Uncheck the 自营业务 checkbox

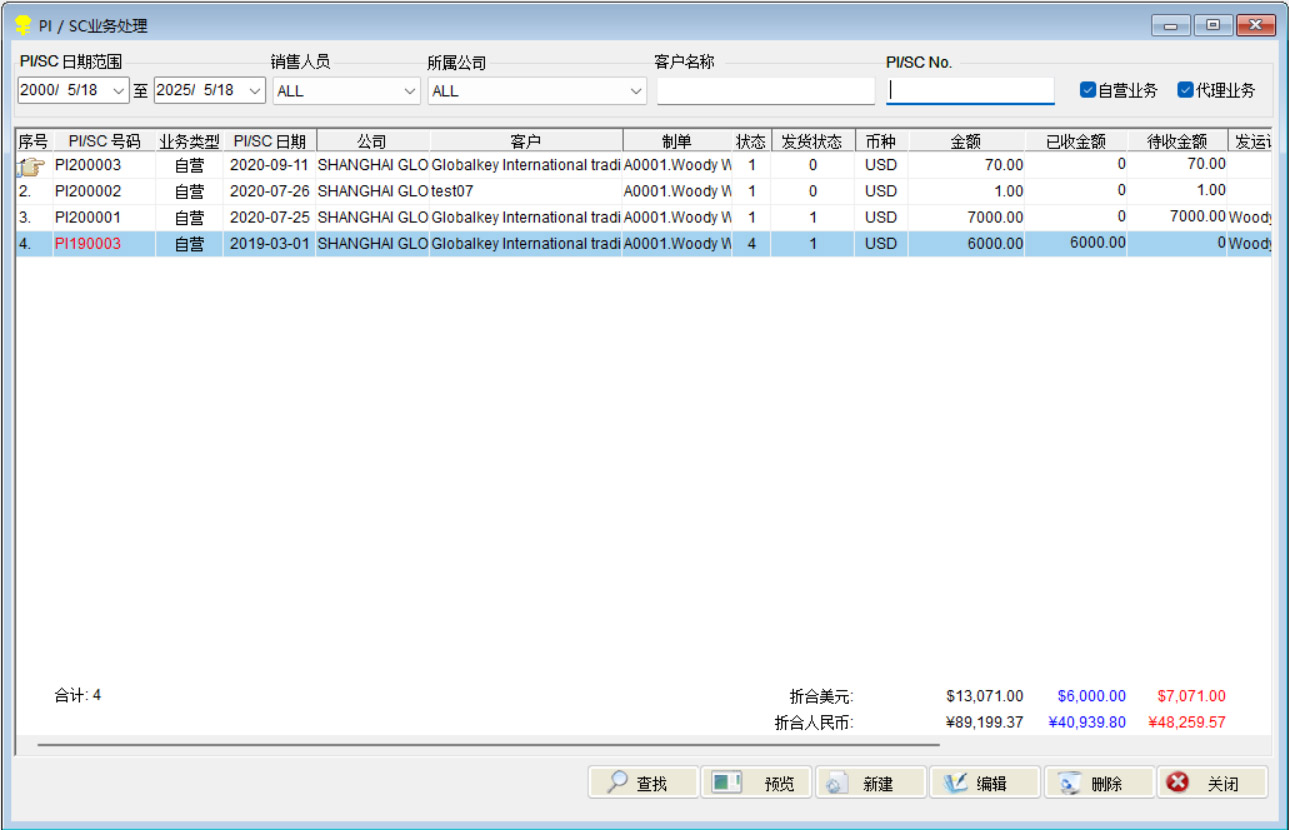(1088, 90)
